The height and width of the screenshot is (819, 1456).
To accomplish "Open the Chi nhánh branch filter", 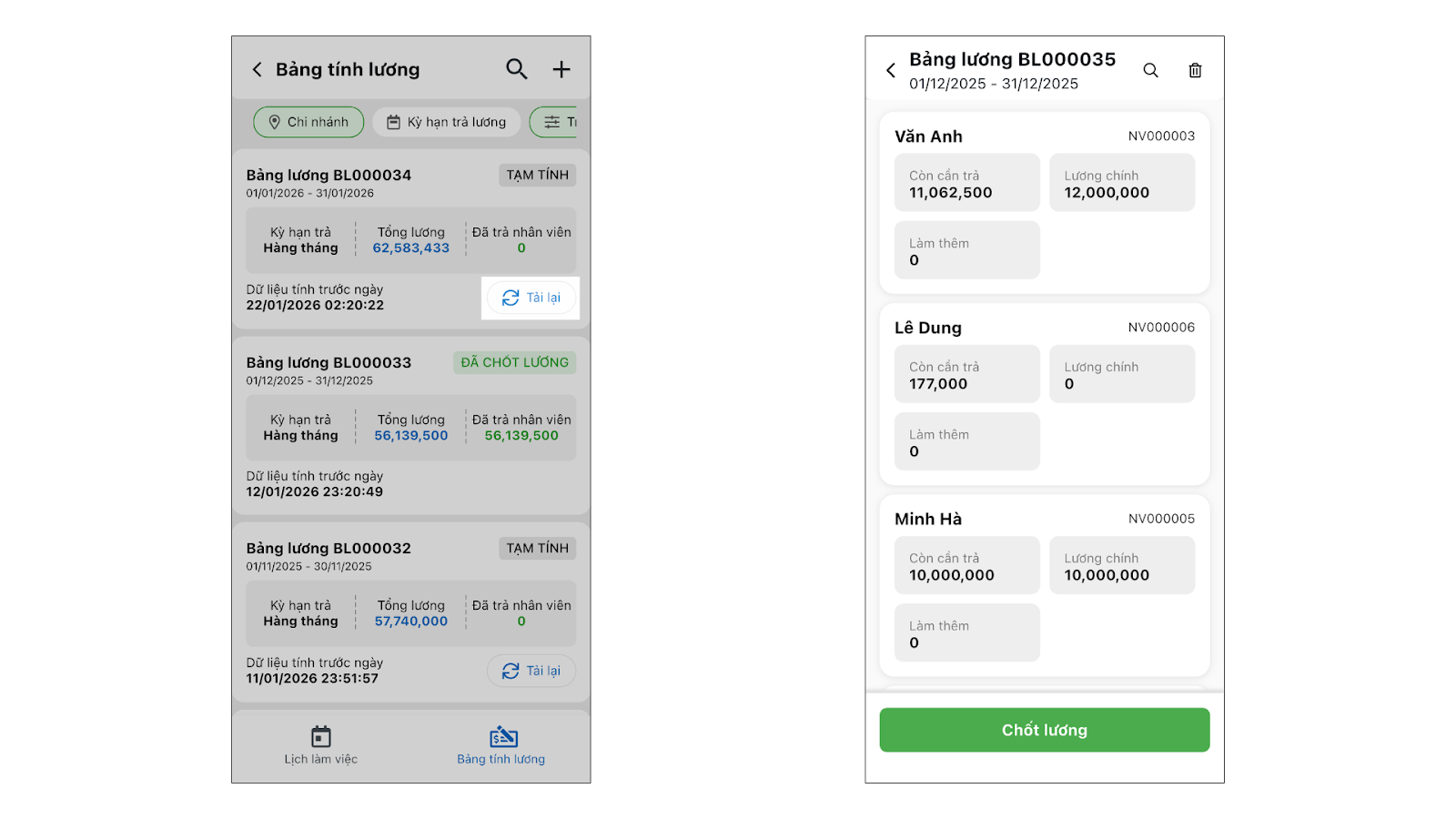I will [x=308, y=122].
